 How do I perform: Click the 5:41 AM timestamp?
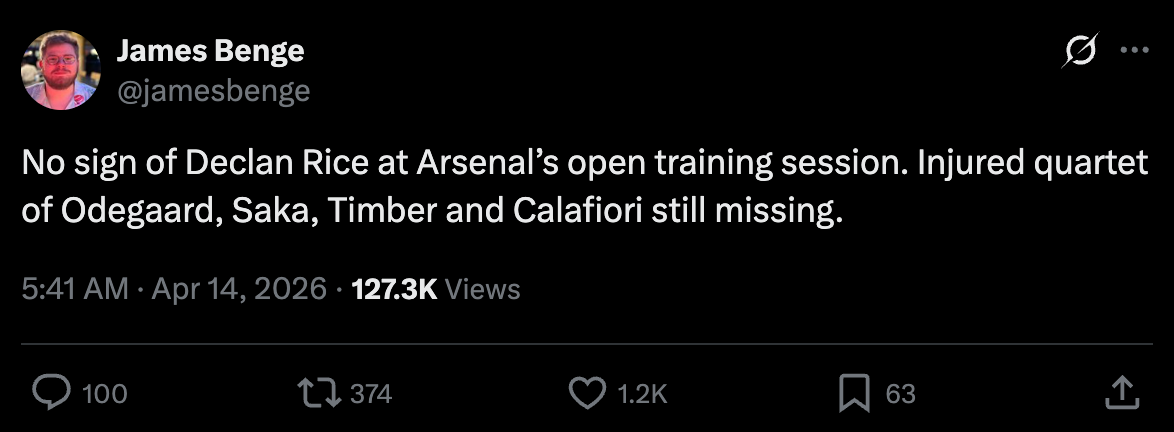pyautogui.click(x=75, y=289)
